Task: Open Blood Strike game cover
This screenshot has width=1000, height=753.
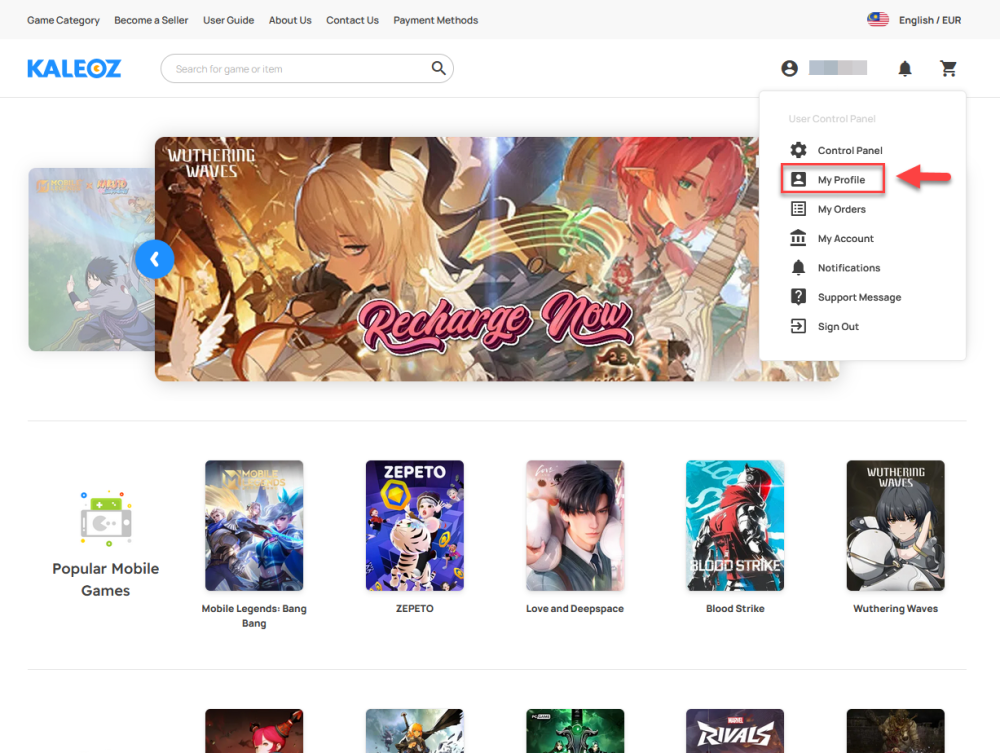Action: point(735,525)
